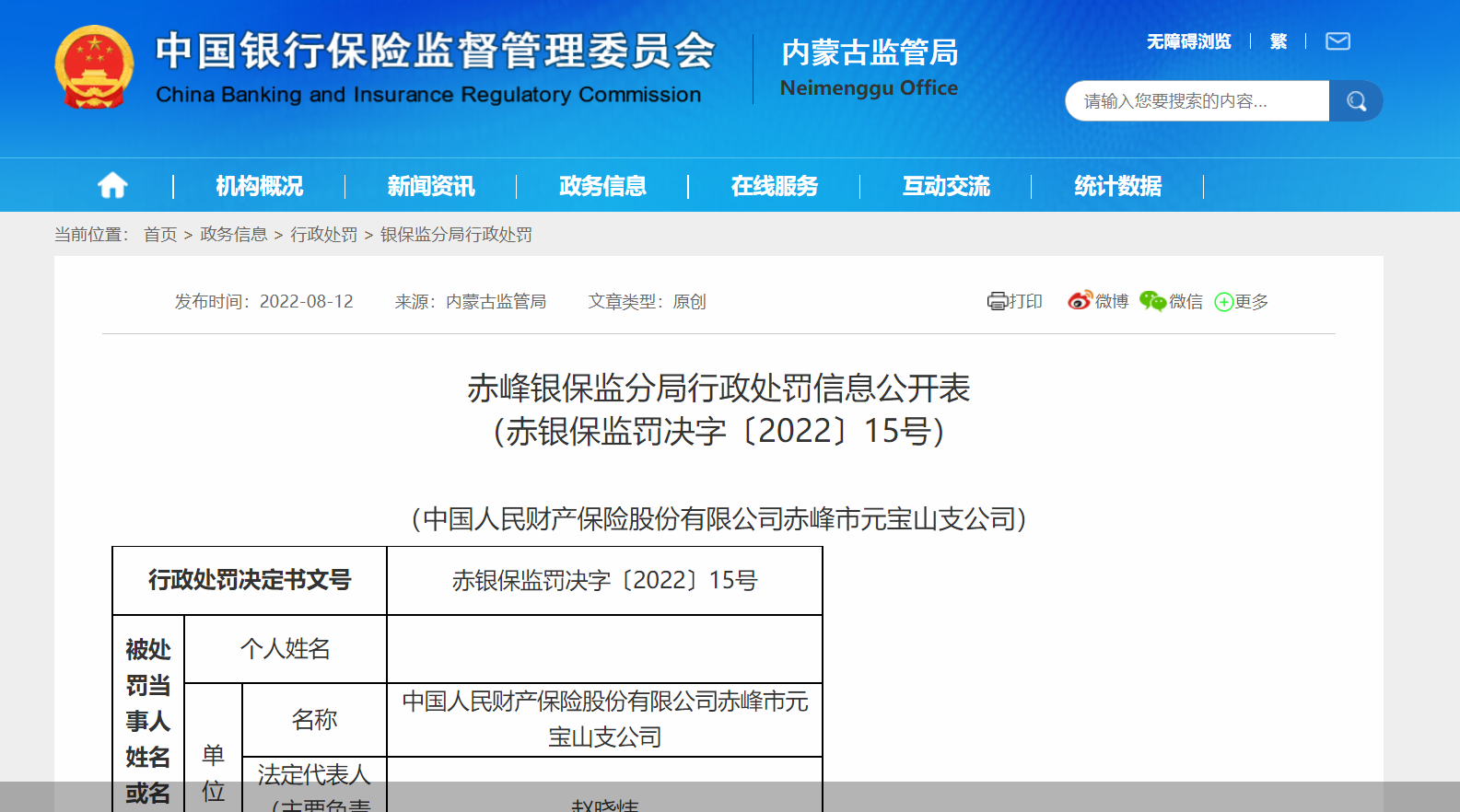
Task: Open 机构概况 menu
Action: click(x=259, y=186)
